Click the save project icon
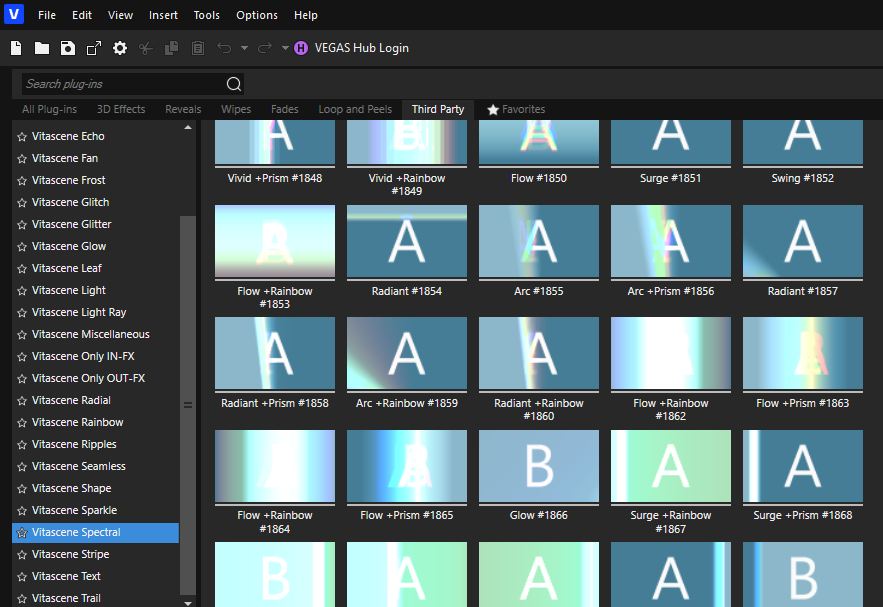The image size is (883, 607). (67, 48)
